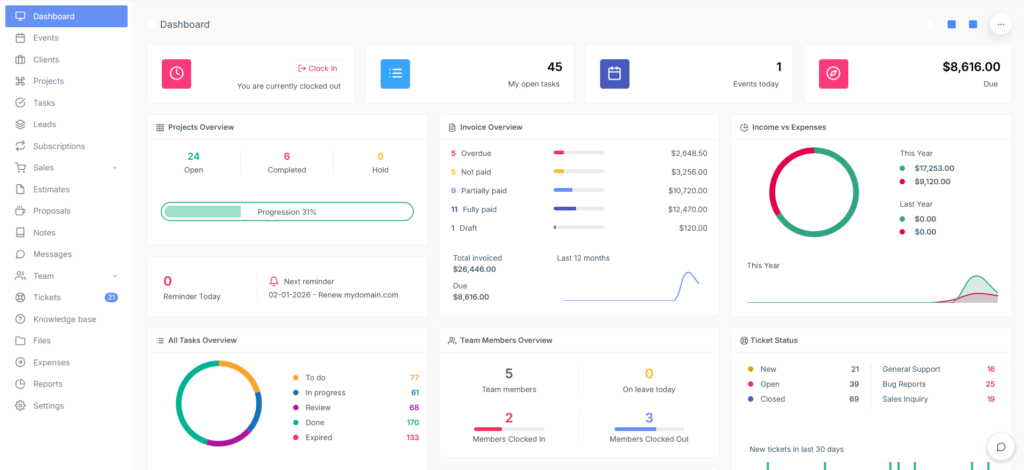The width and height of the screenshot is (1024, 470).
Task: Click the pink clock icon tile
Action: pos(176,73)
